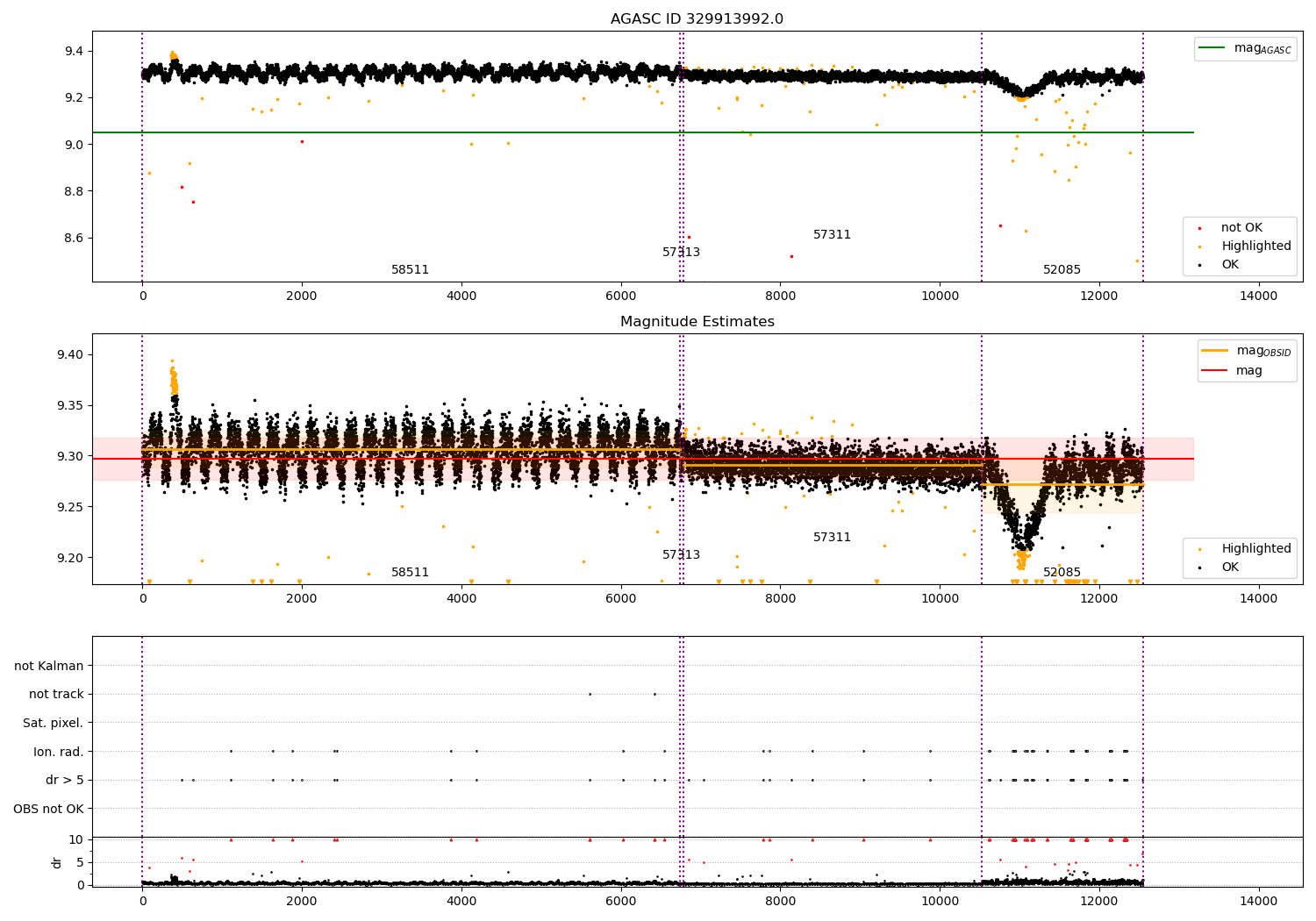1316x921 pixels.
Task: Click the 'not track' data point near 5600
Action: [590, 695]
